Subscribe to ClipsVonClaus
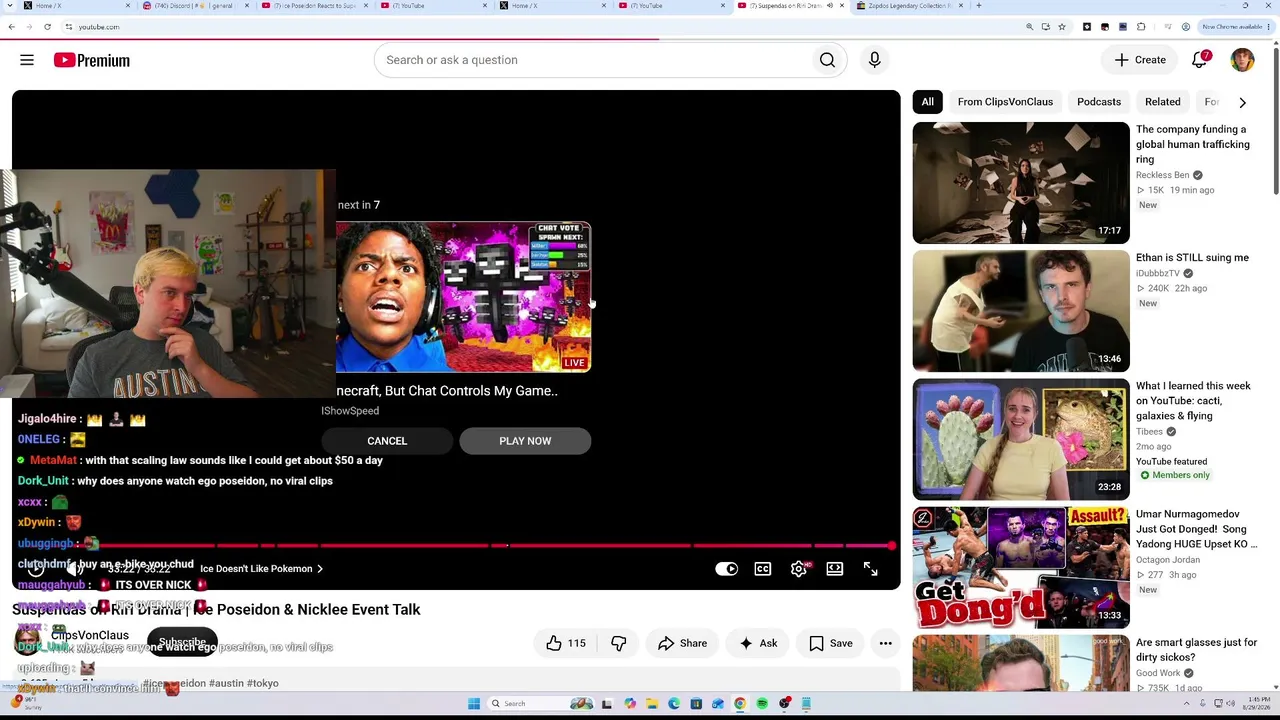 pyautogui.click(x=182, y=642)
